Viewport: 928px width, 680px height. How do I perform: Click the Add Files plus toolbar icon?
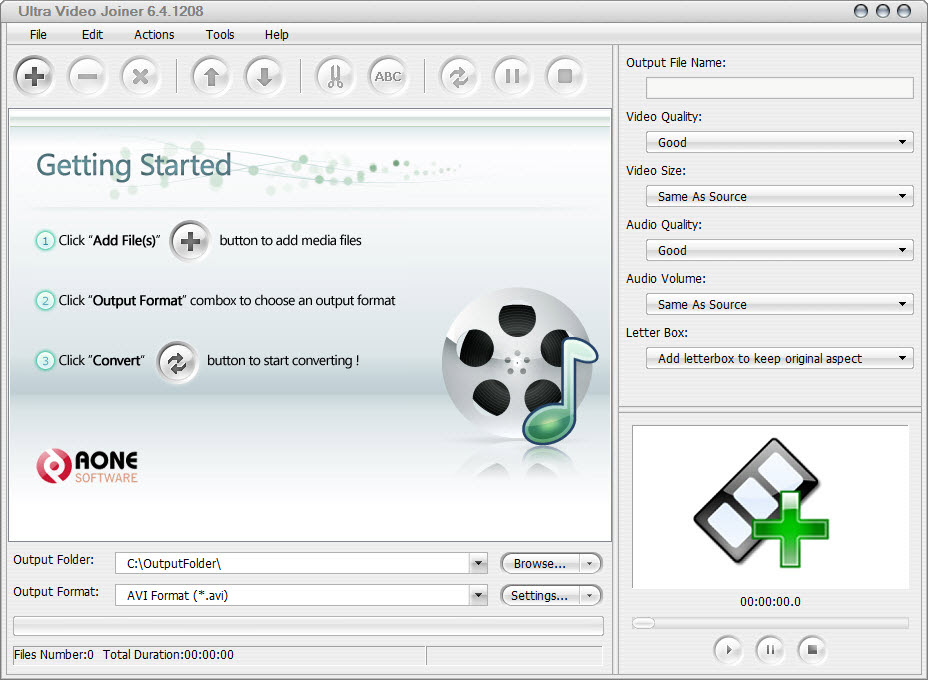(x=35, y=77)
